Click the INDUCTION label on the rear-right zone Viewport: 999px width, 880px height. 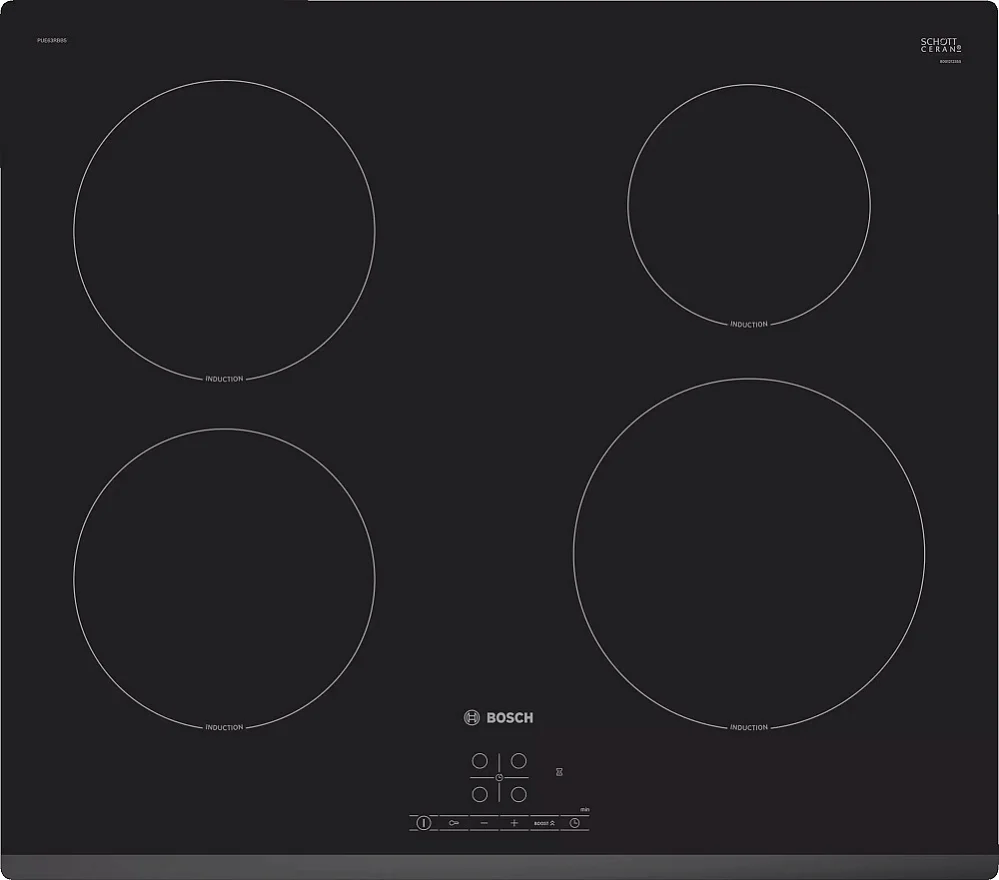click(x=749, y=324)
